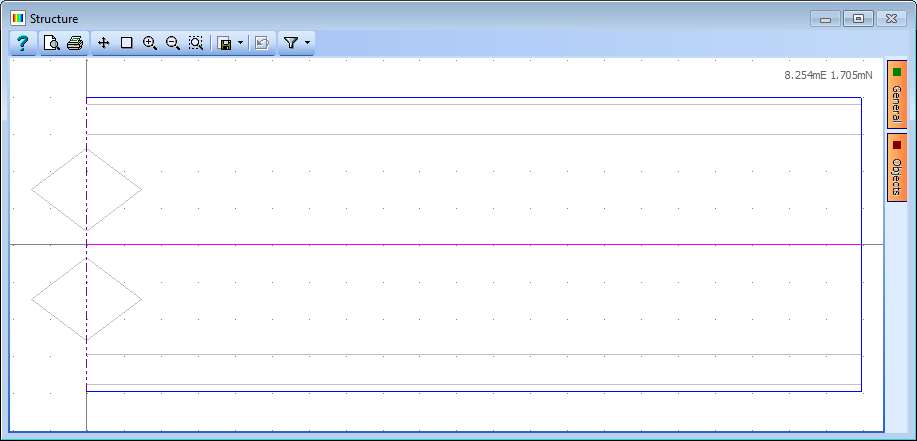917x441 pixels.
Task: Open the help question mark icon
Action: [x=23, y=43]
